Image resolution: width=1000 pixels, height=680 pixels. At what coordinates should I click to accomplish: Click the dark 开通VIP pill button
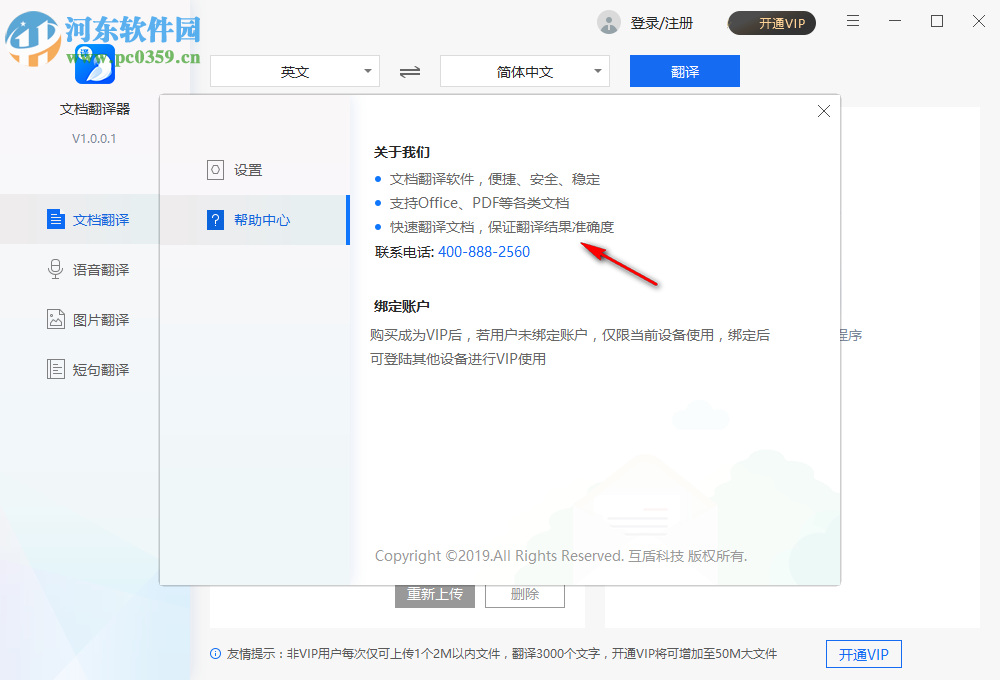coord(771,22)
